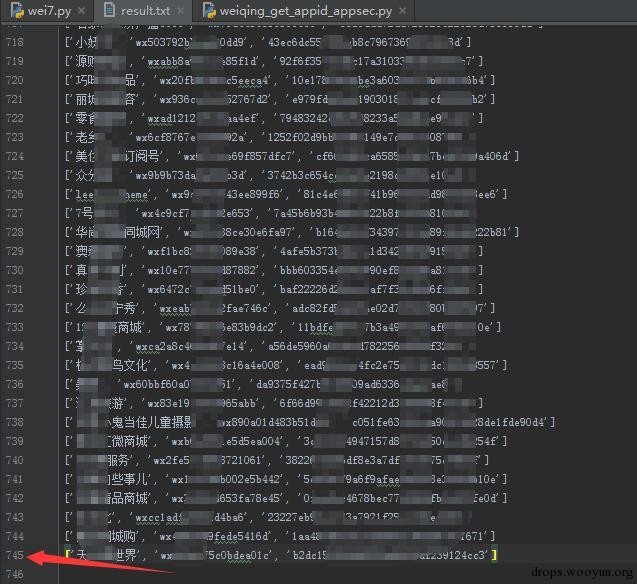
Task: Select the result.txt tab
Action: pos(145,11)
